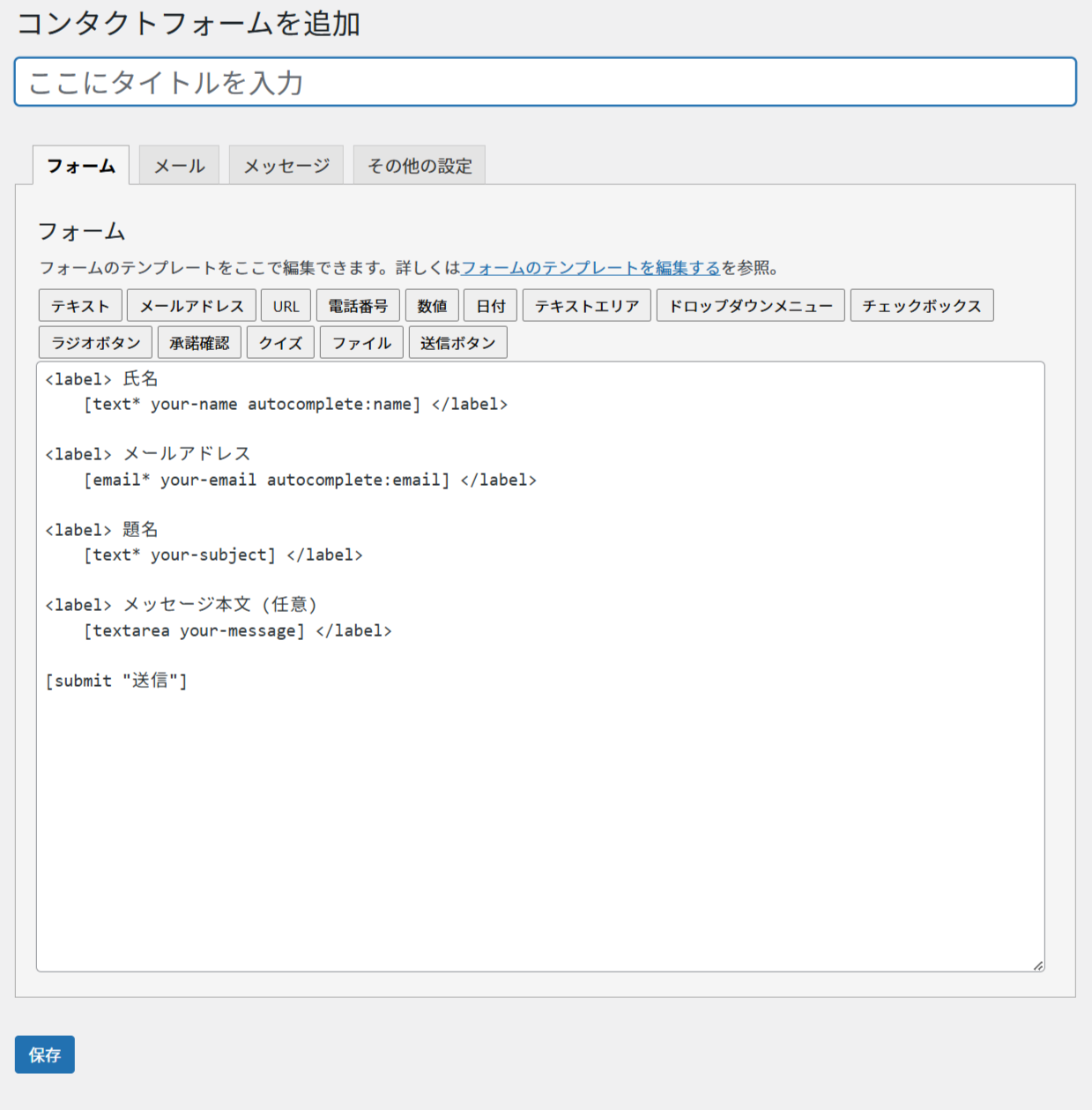This screenshot has width=1092, height=1110.
Task: Insert a 電話番号 field tag
Action: 358,306
